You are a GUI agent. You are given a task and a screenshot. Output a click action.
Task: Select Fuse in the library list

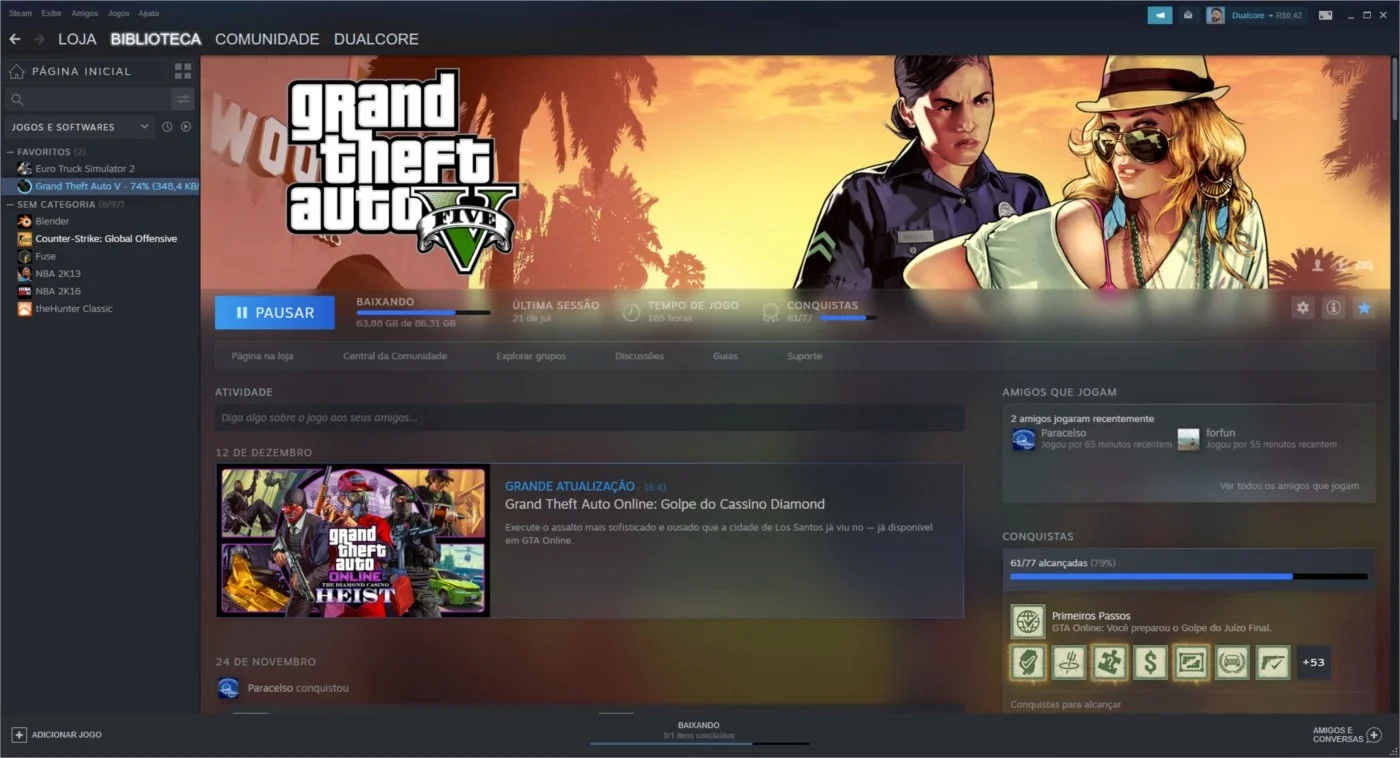pyautogui.click(x=46, y=256)
